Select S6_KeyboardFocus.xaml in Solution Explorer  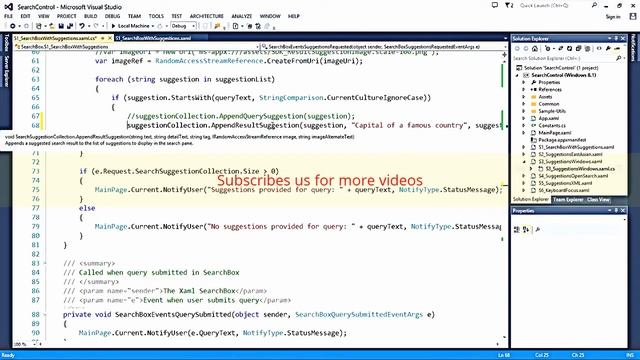click(x=564, y=190)
